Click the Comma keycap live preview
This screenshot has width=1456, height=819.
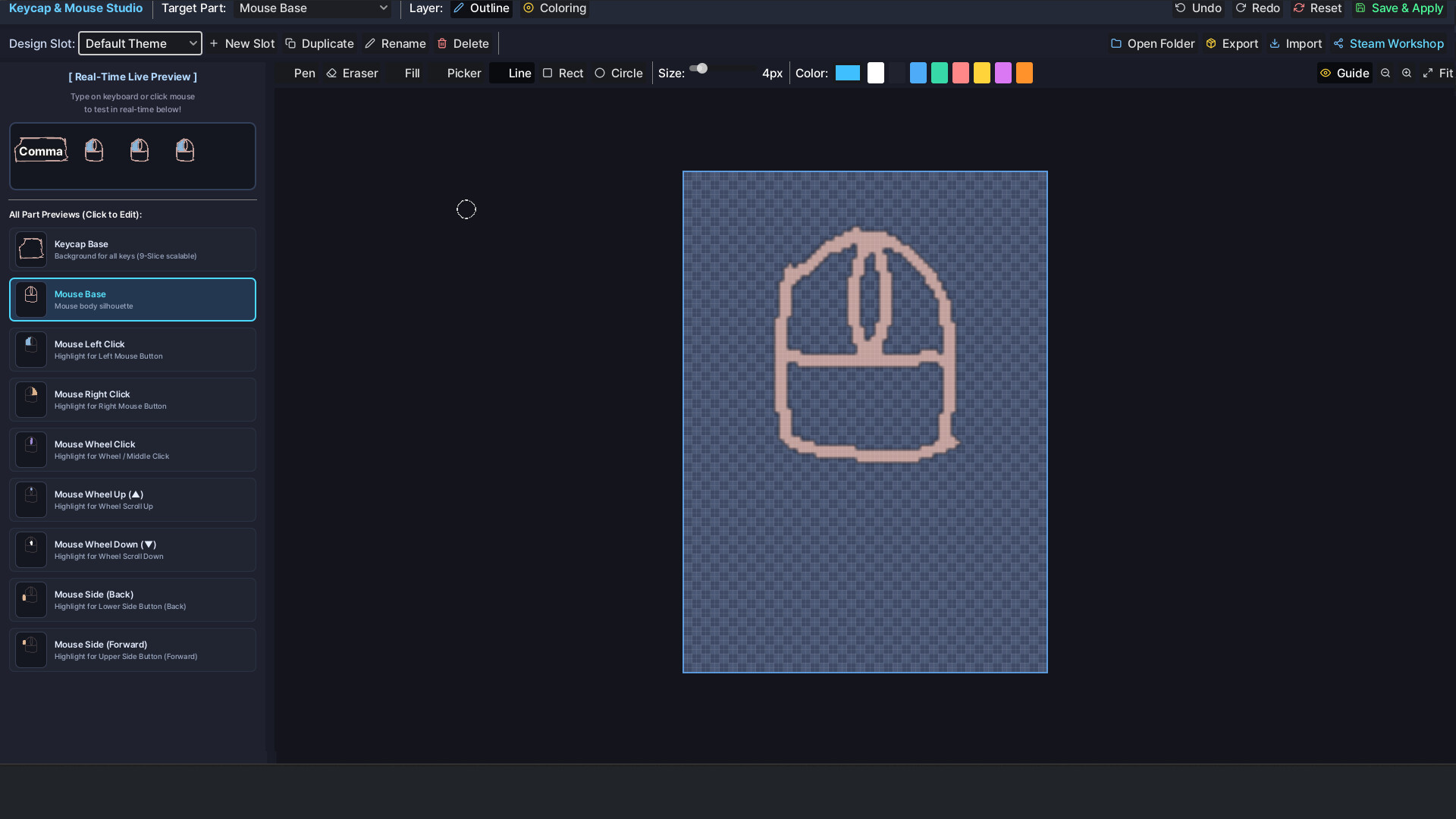[41, 150]
